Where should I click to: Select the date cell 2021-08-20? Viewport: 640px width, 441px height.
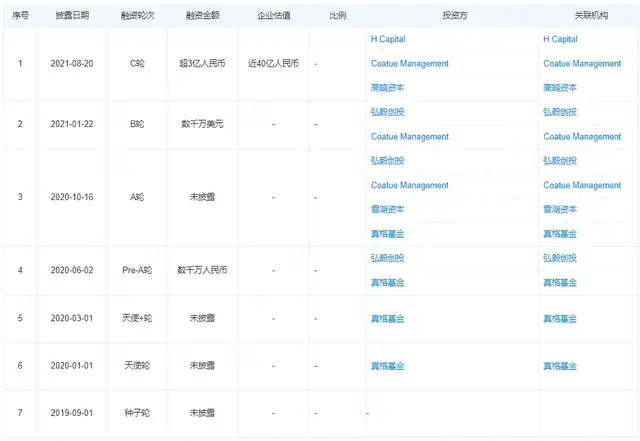point(72,64)
